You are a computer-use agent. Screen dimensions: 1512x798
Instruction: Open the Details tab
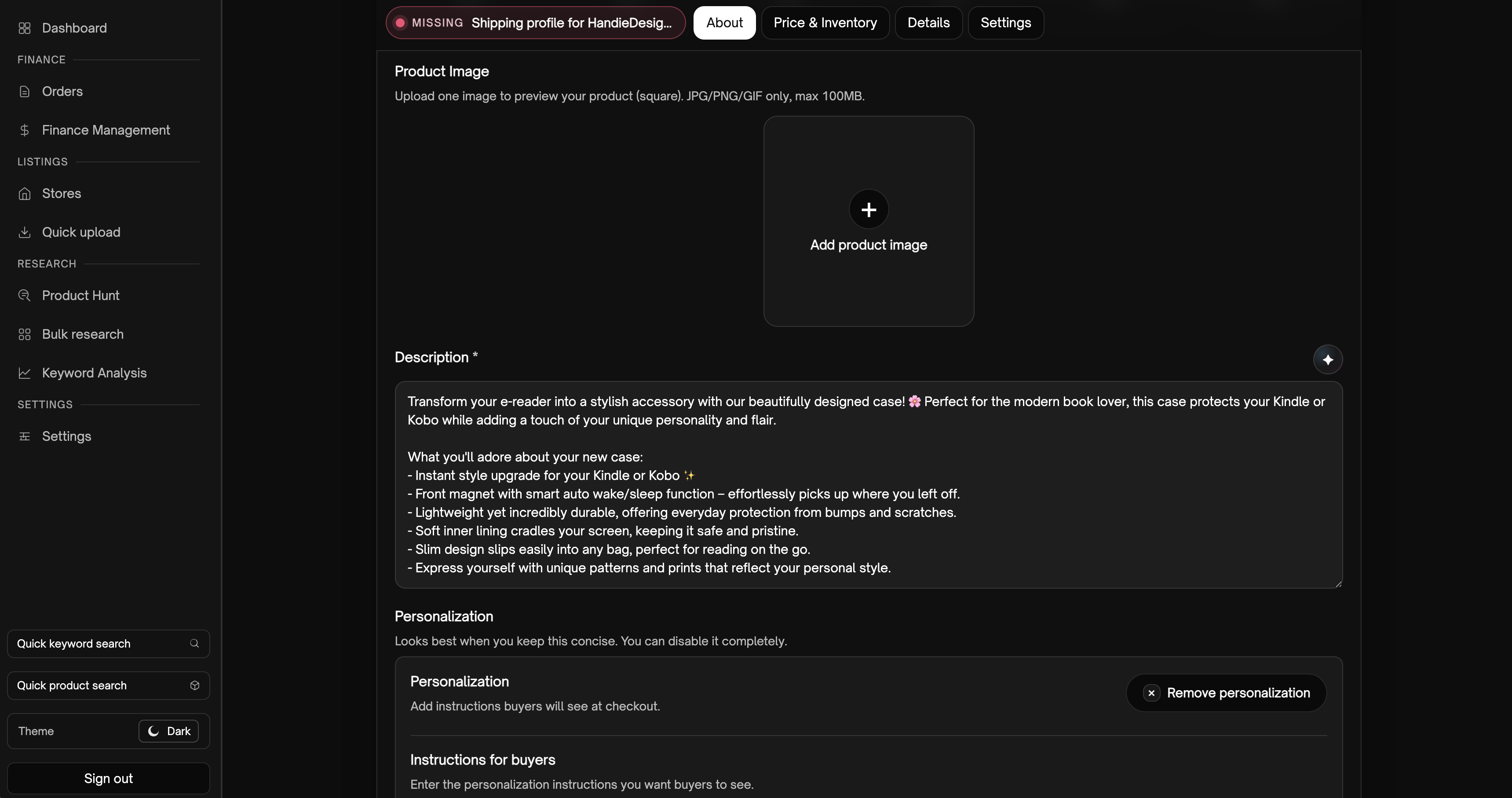[x=928, y=23]
